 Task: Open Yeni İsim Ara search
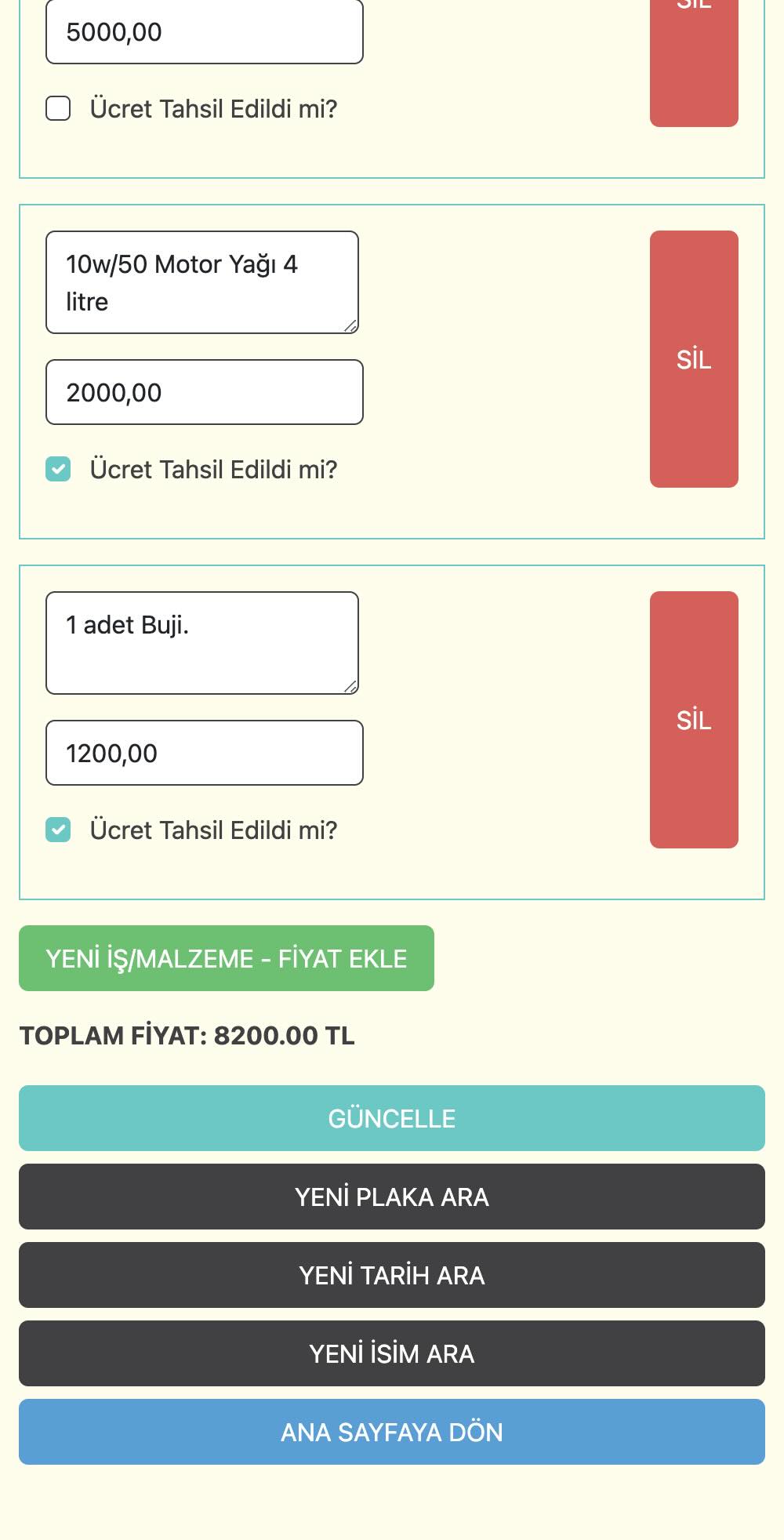(392, 1353)
